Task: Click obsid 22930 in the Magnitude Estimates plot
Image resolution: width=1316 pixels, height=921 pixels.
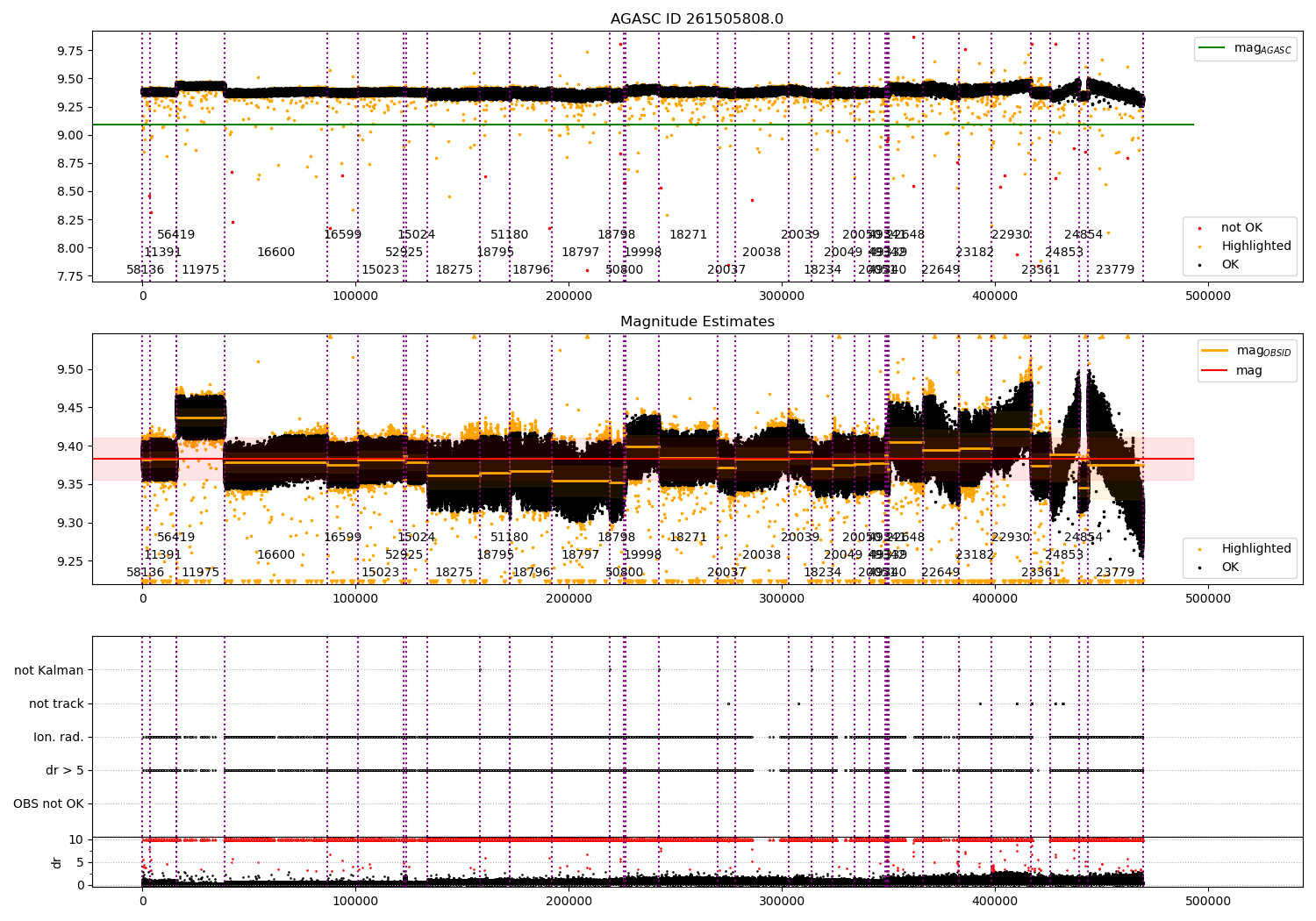Action: [x=1011, y=537]
